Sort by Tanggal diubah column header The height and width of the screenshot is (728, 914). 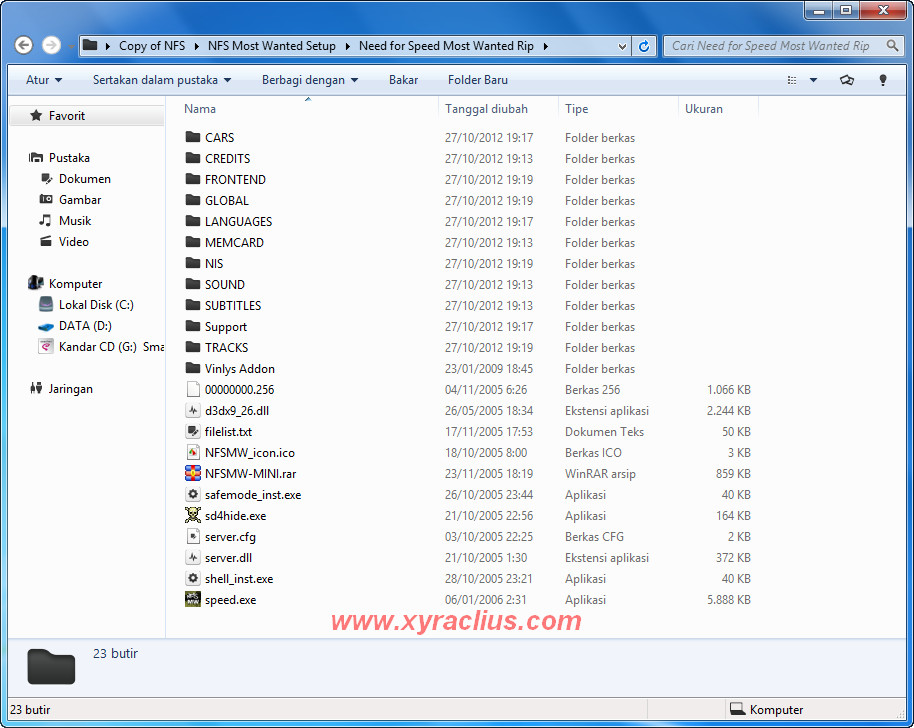point(486,109)
